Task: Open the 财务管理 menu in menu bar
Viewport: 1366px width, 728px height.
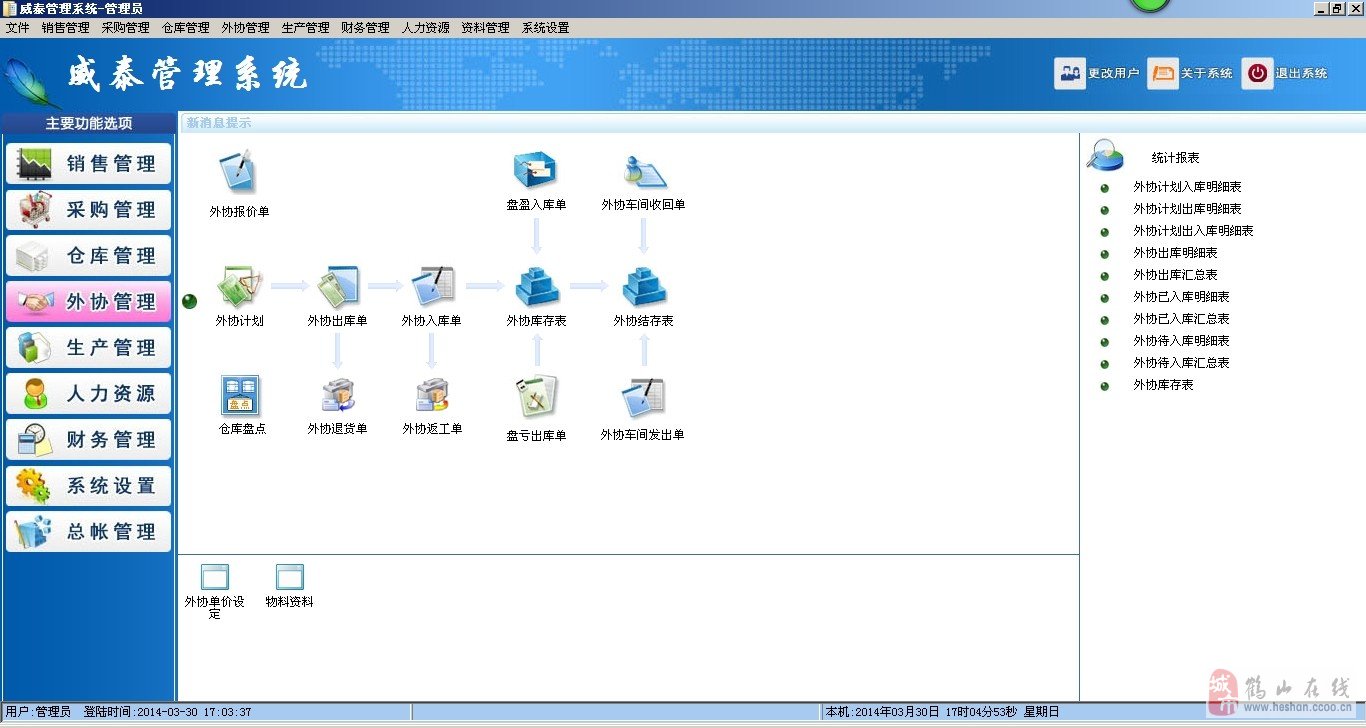Action: pos(365,28)
